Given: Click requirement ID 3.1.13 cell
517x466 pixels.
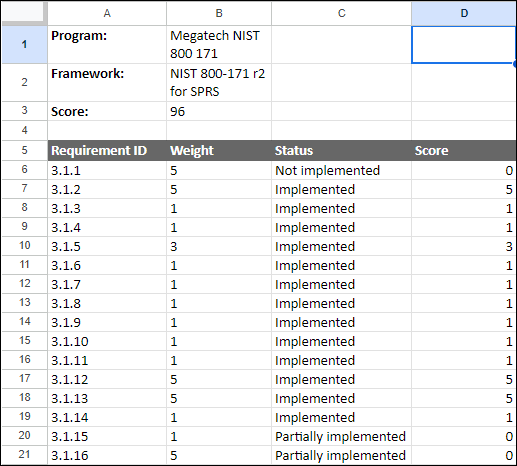Looking at the screenshot, I should click(x=107, y=398).
